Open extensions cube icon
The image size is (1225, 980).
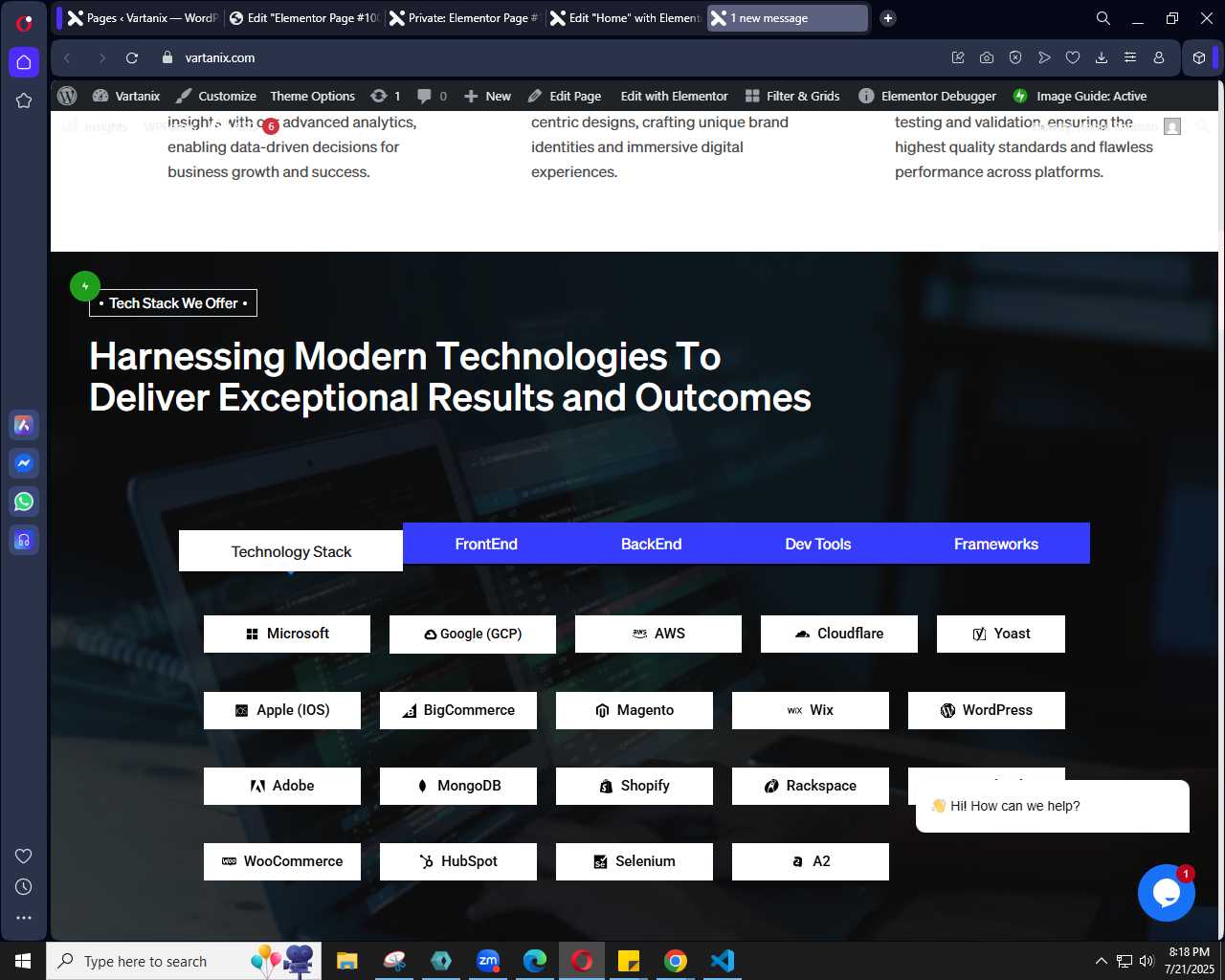[1199, 57]
